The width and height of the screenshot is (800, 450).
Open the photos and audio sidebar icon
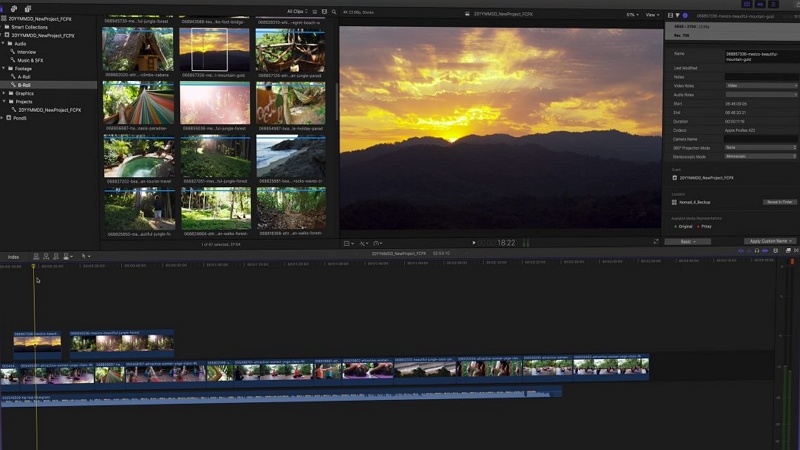tap(14, 9)
